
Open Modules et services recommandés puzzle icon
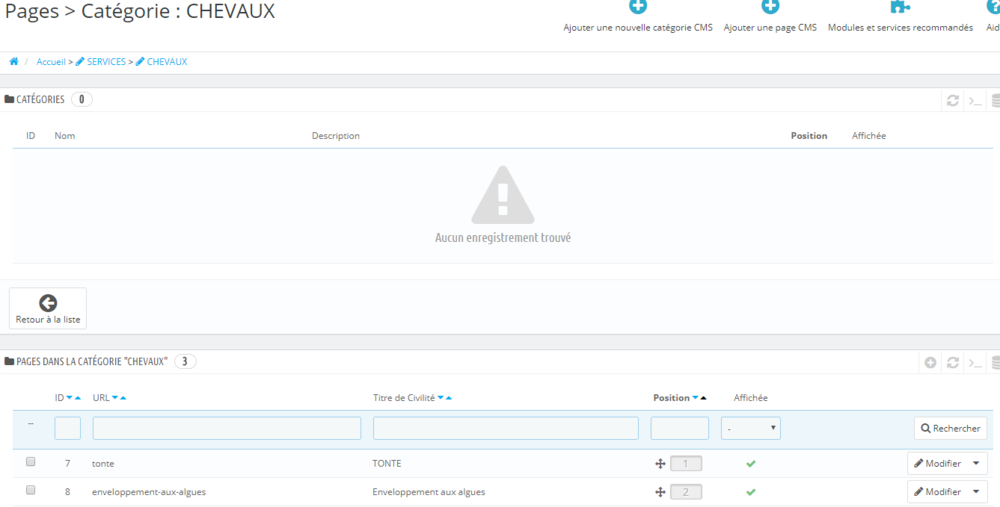click(x=900, y=7)
